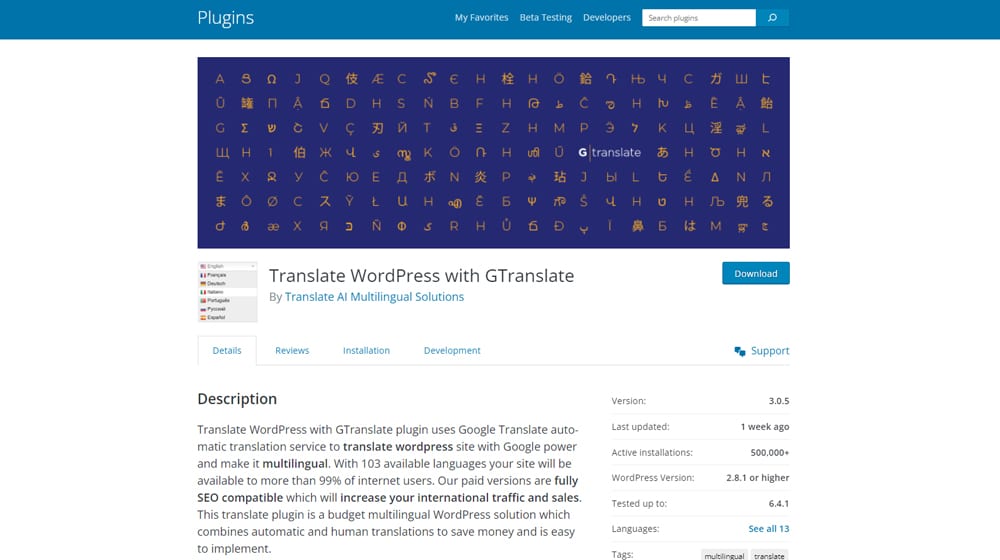Image resolution: width=1000 pixels, height=560 pixels.
Task: Switch to the Reviews tab
Action: pos(292,351)
